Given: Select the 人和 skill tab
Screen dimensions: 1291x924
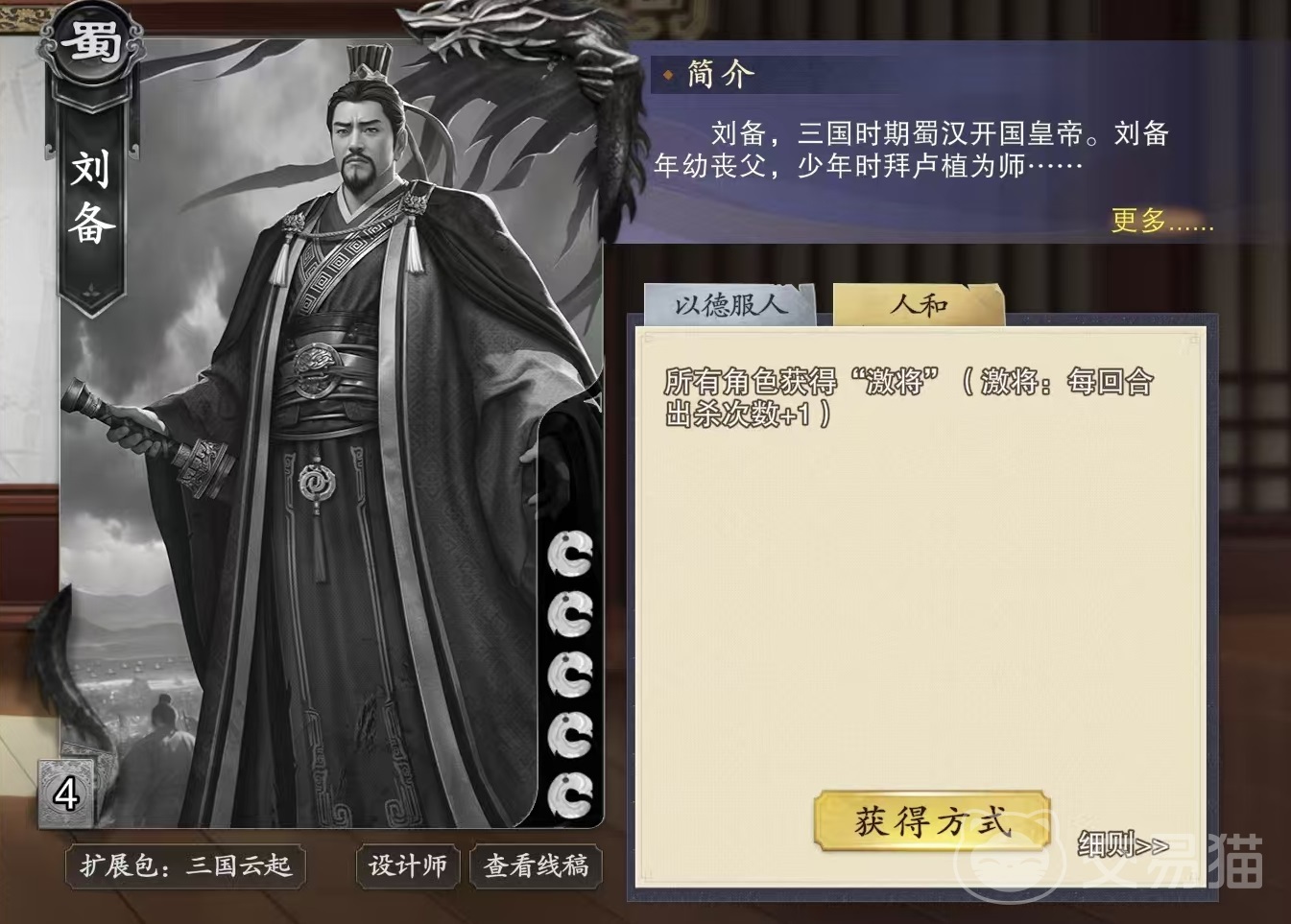Looking at the screenshot, I should click(x=919, y=304).
